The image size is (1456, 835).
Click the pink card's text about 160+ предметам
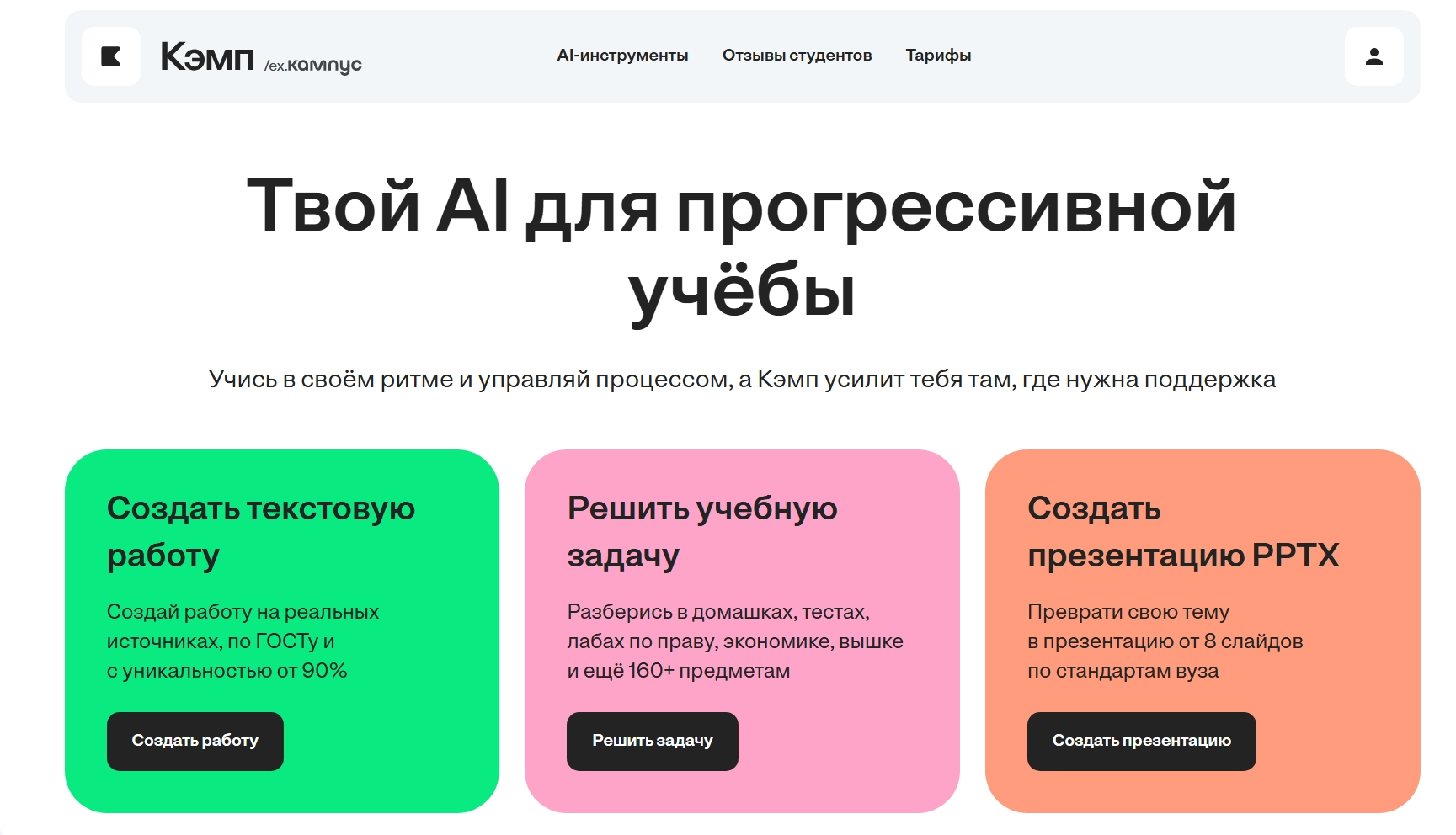point(734,641)
